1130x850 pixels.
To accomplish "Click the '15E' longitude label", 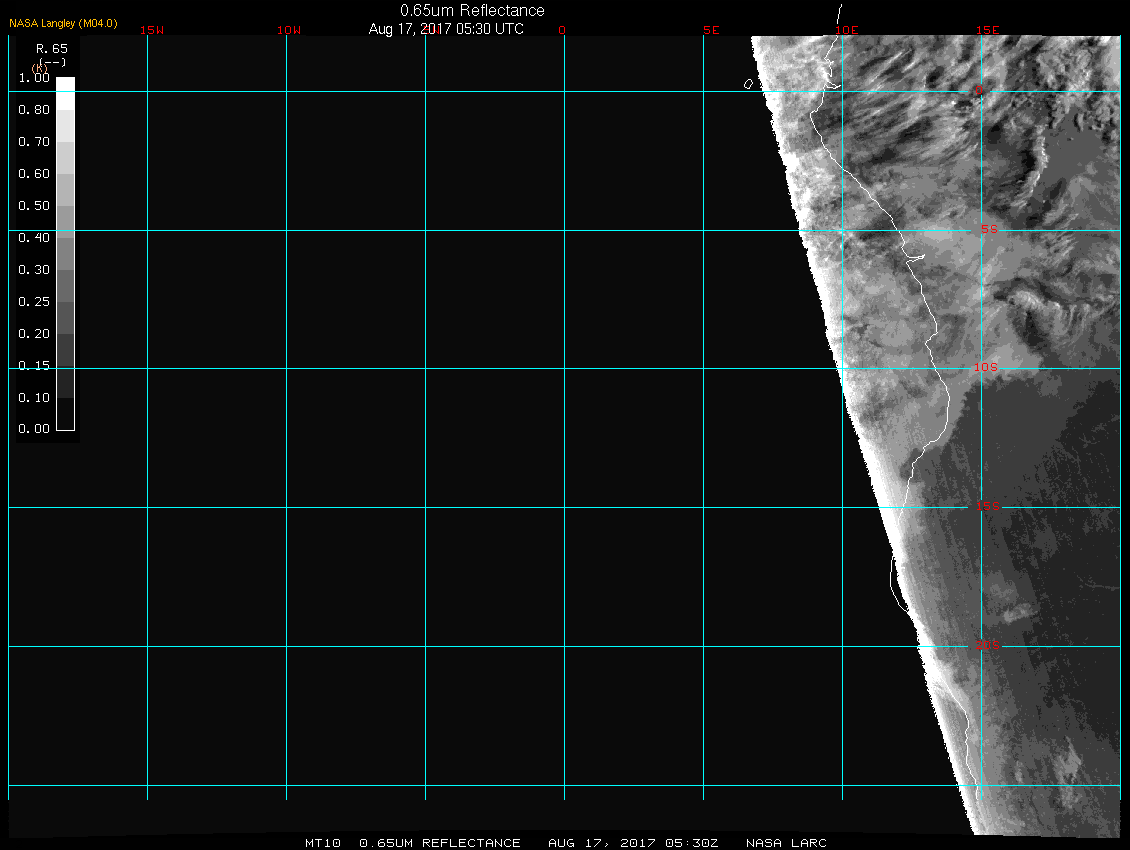I will point(988,30).
